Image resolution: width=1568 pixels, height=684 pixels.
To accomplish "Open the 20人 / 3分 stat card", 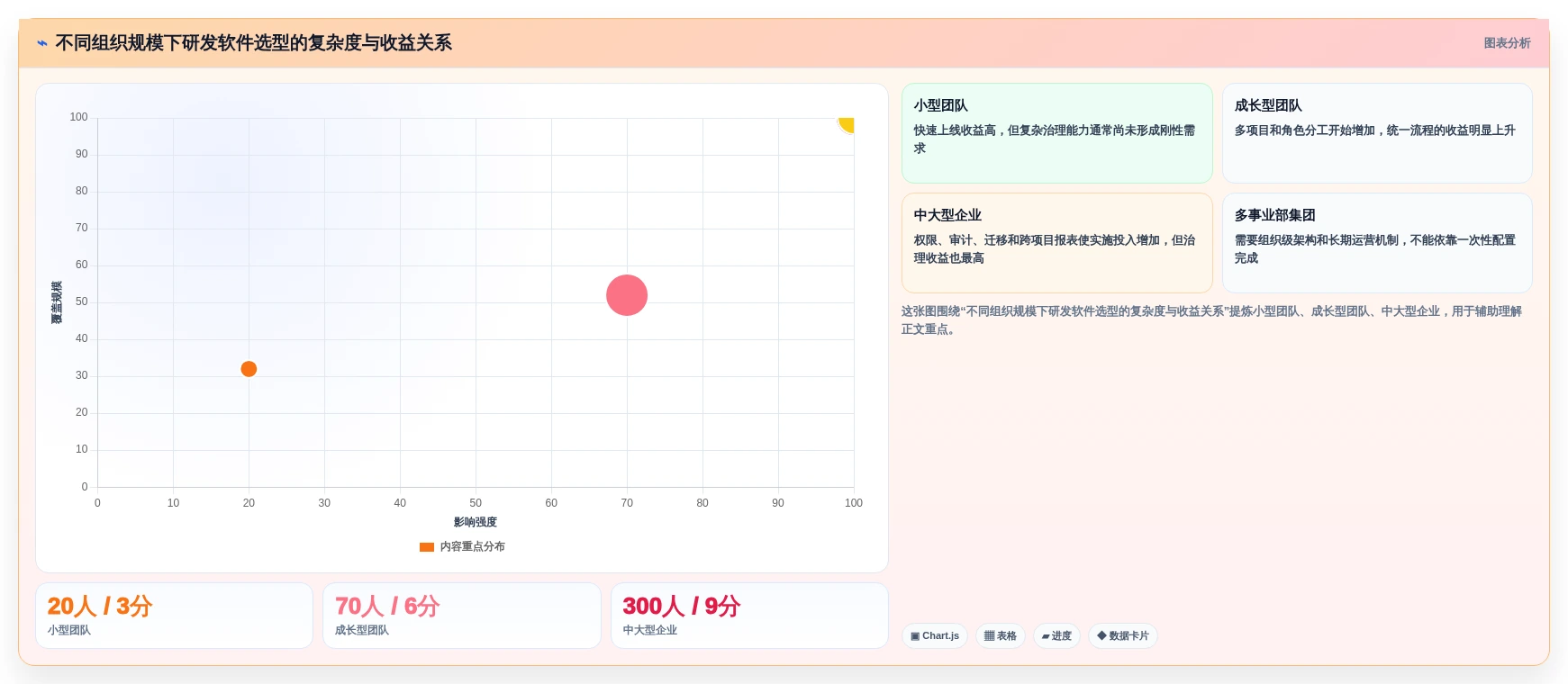I will pyautogui.click(x=174, y=616).
